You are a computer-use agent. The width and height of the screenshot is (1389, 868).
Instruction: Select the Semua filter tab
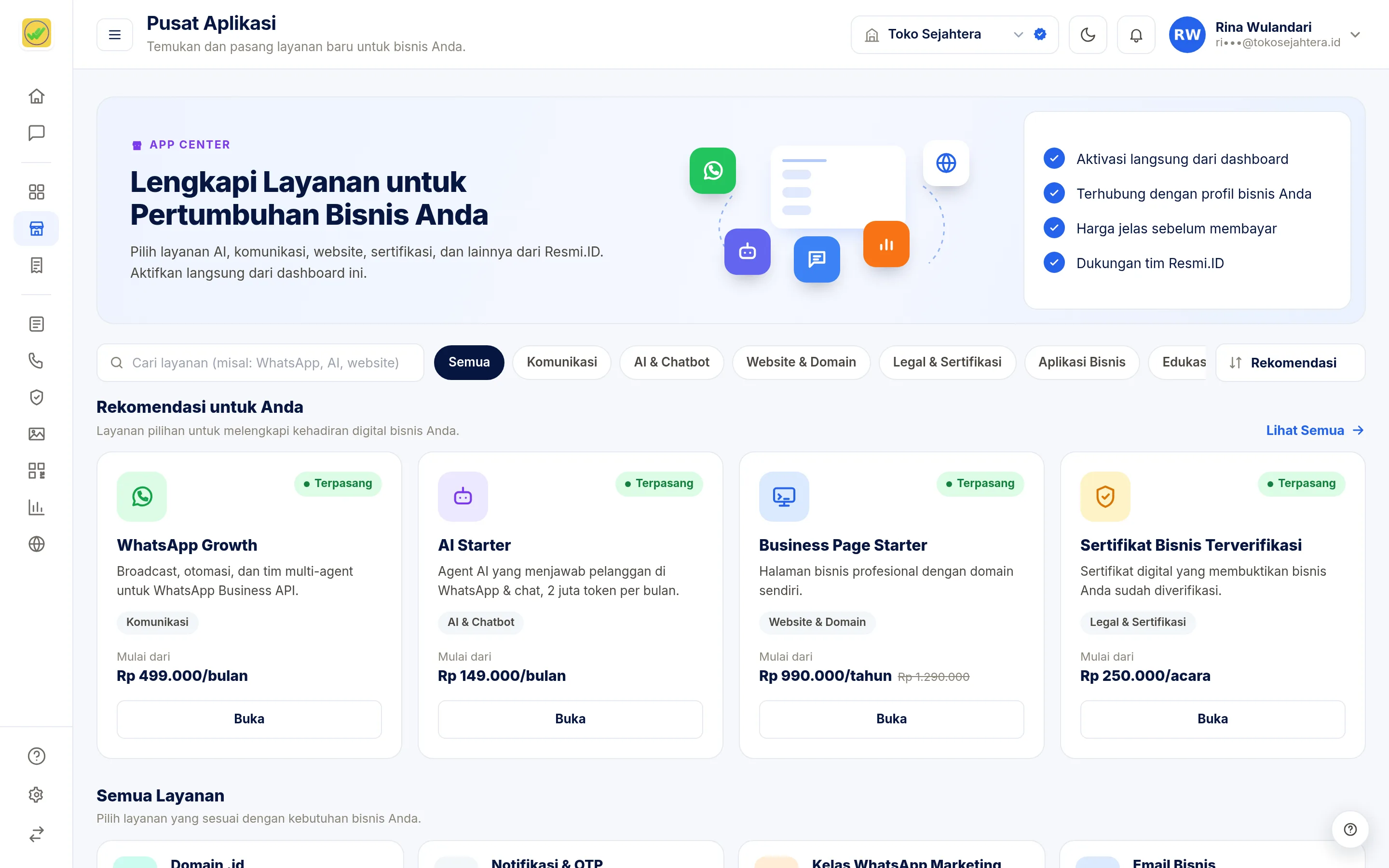(469, 362)
